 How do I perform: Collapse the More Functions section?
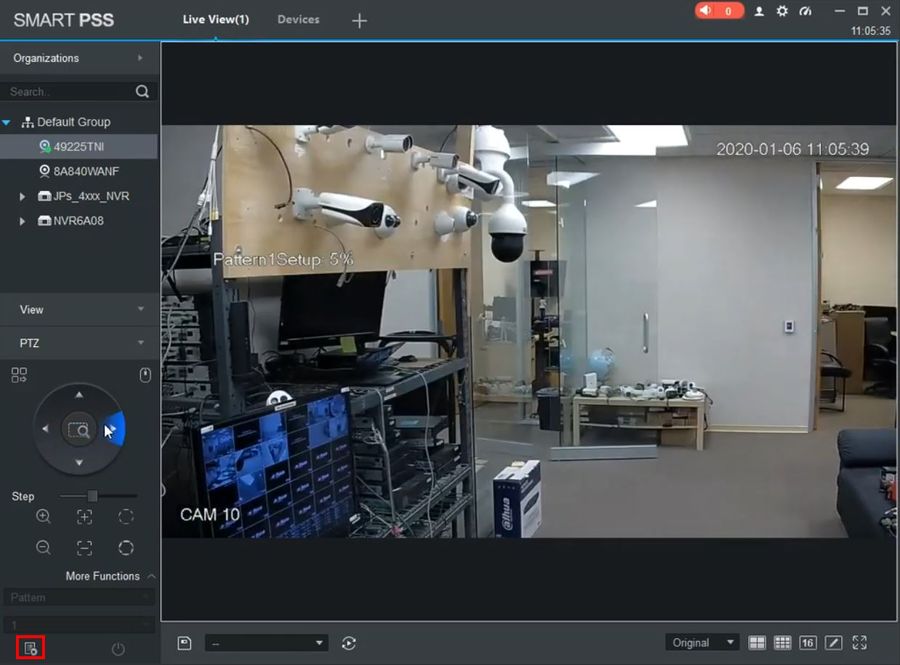pos(151,576)
